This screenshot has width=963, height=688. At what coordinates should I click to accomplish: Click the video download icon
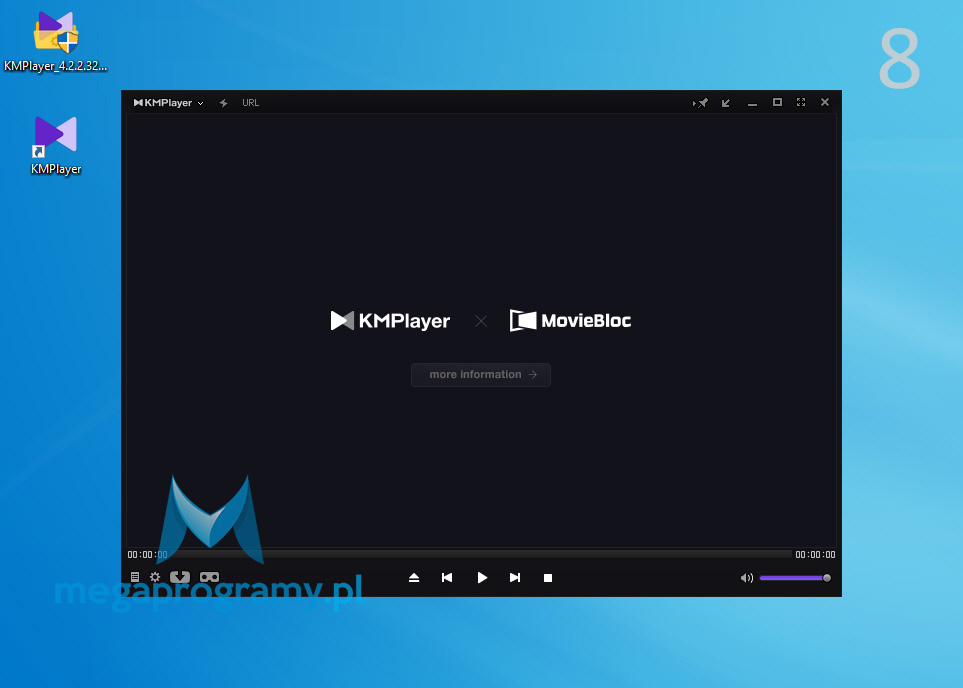[180, 577]
